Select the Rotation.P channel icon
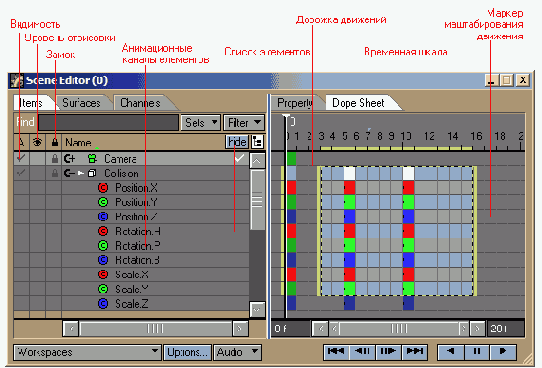The width and height of the screenshot is (542, 368). click(103, 245)
